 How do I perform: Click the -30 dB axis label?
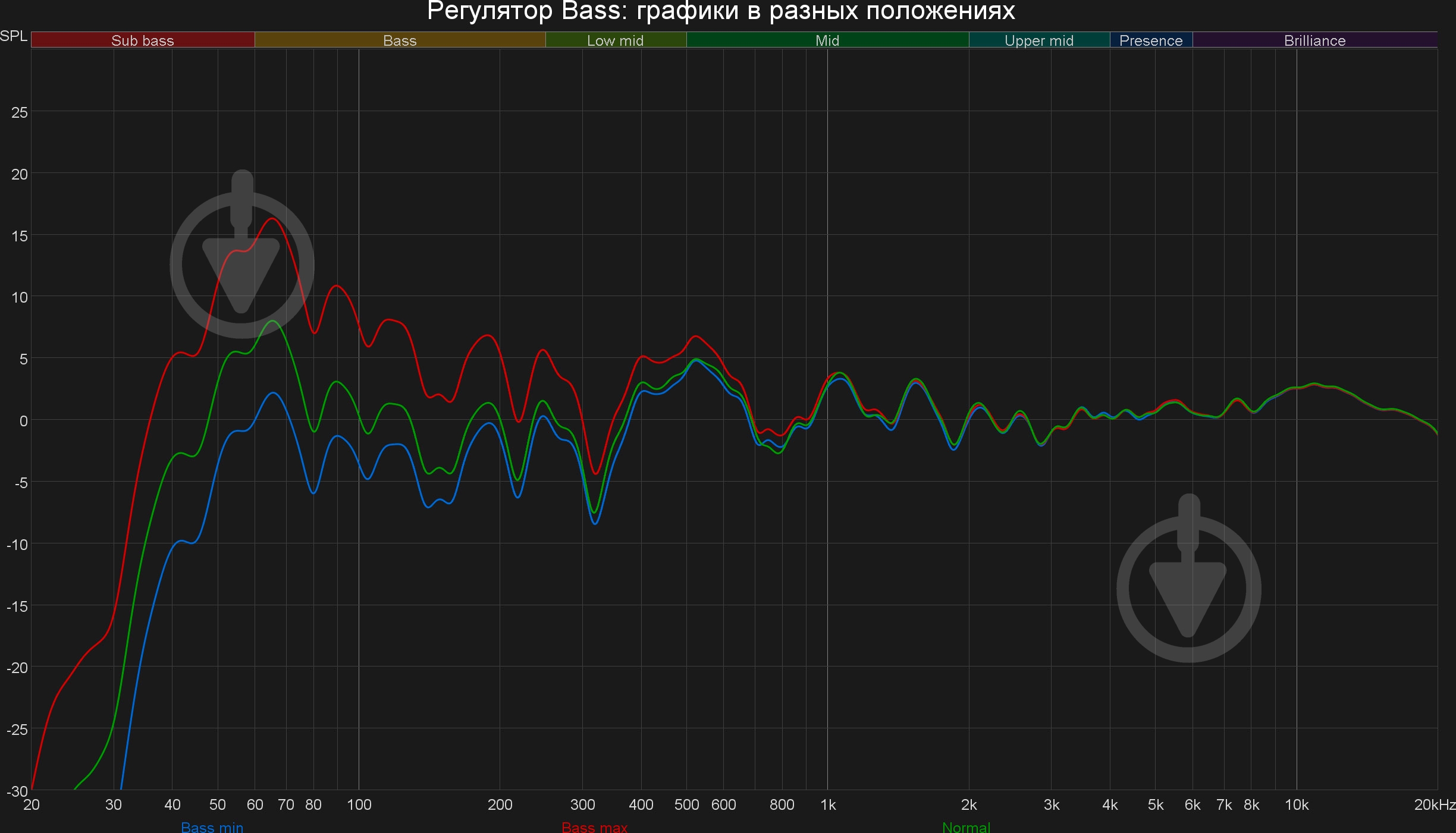tap(17, 791)
